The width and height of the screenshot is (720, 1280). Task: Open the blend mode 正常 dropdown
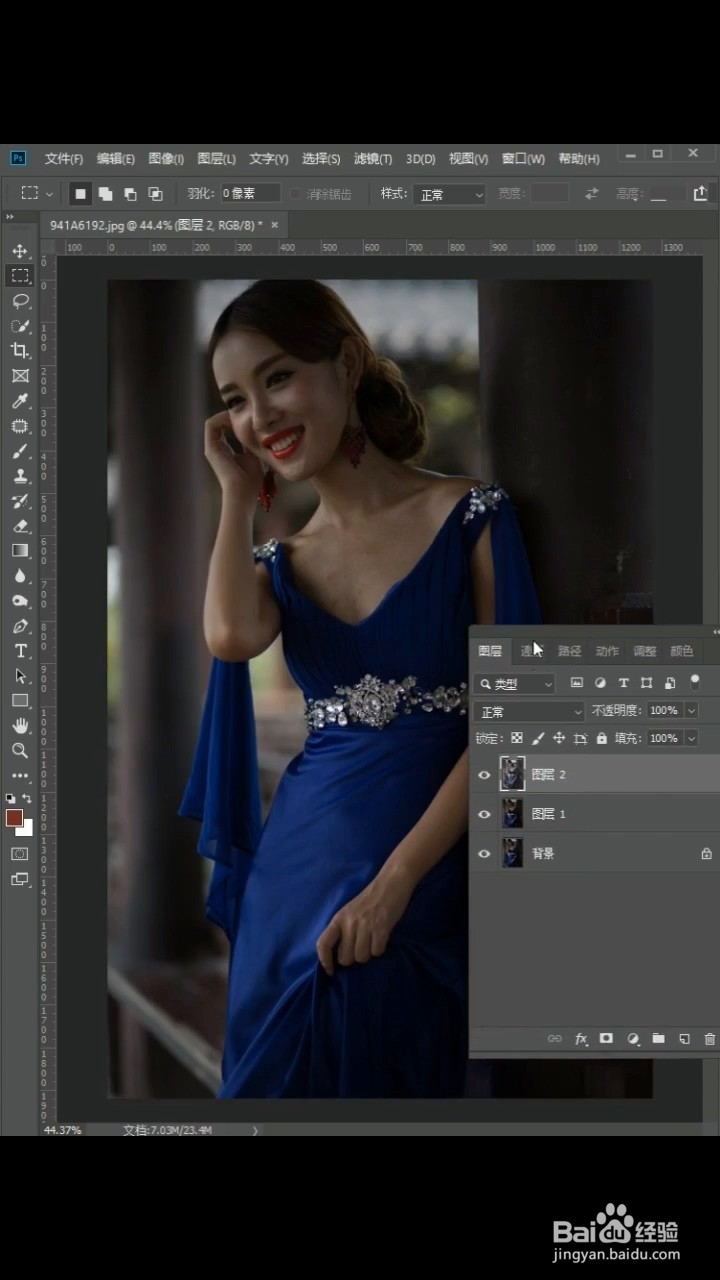(529, 712)
